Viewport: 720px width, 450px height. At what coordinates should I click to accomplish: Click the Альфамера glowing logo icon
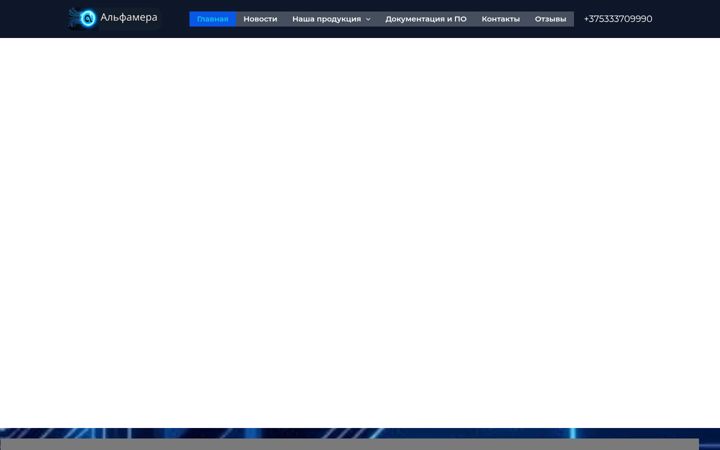pos(82,18)
